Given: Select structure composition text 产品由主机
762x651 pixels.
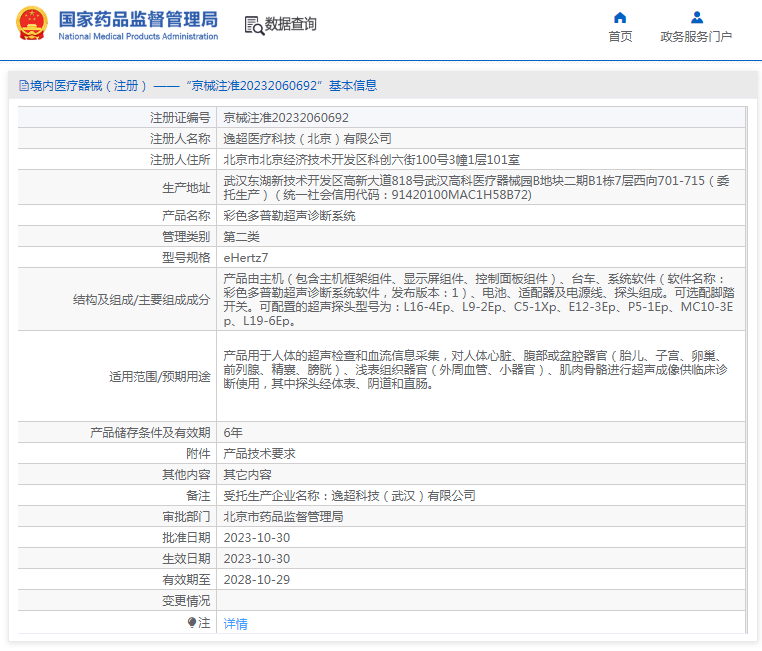Looking at the screenshot, I should 480,300.
